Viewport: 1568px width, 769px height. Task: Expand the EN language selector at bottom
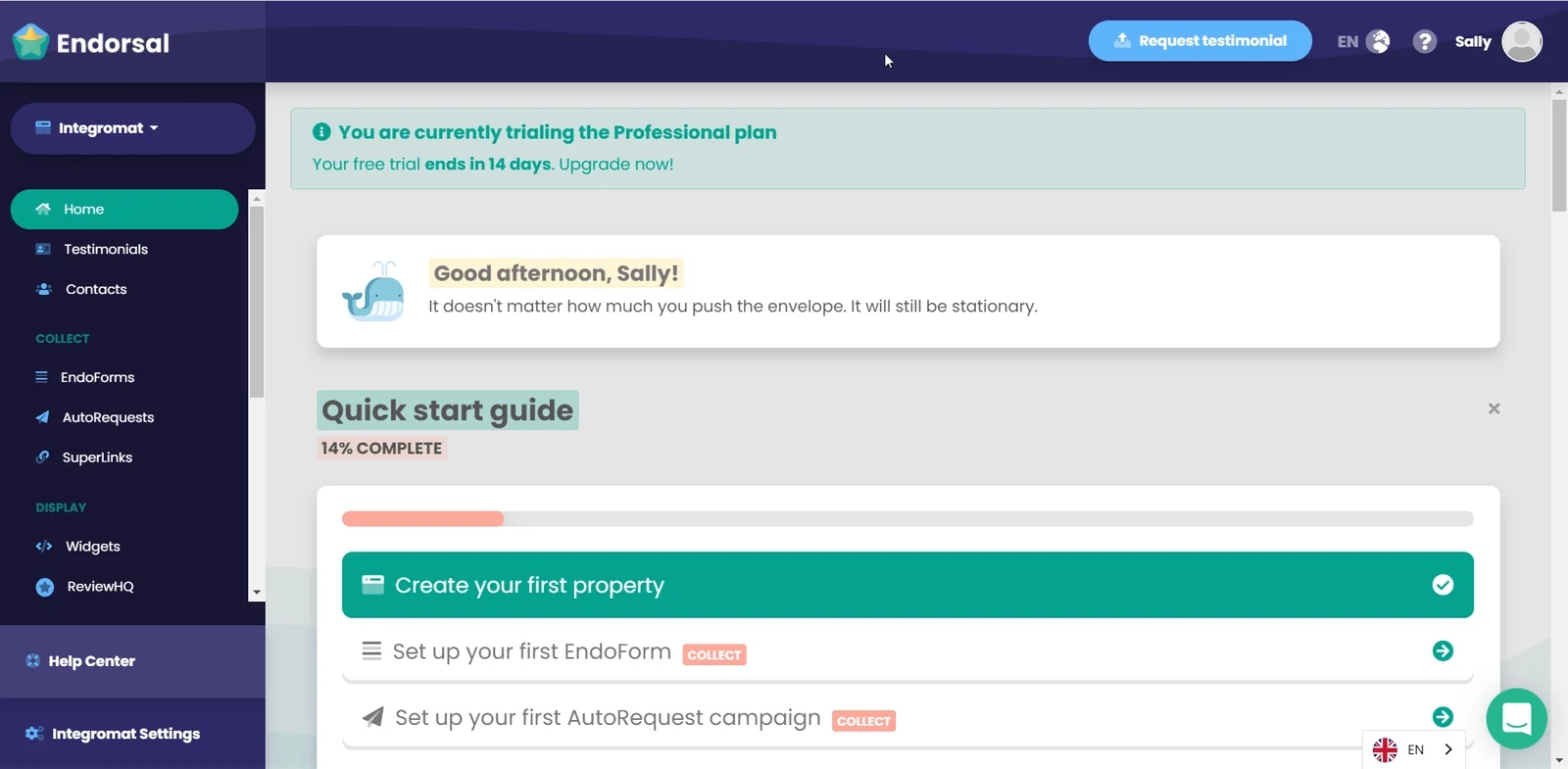[1413, 749]
